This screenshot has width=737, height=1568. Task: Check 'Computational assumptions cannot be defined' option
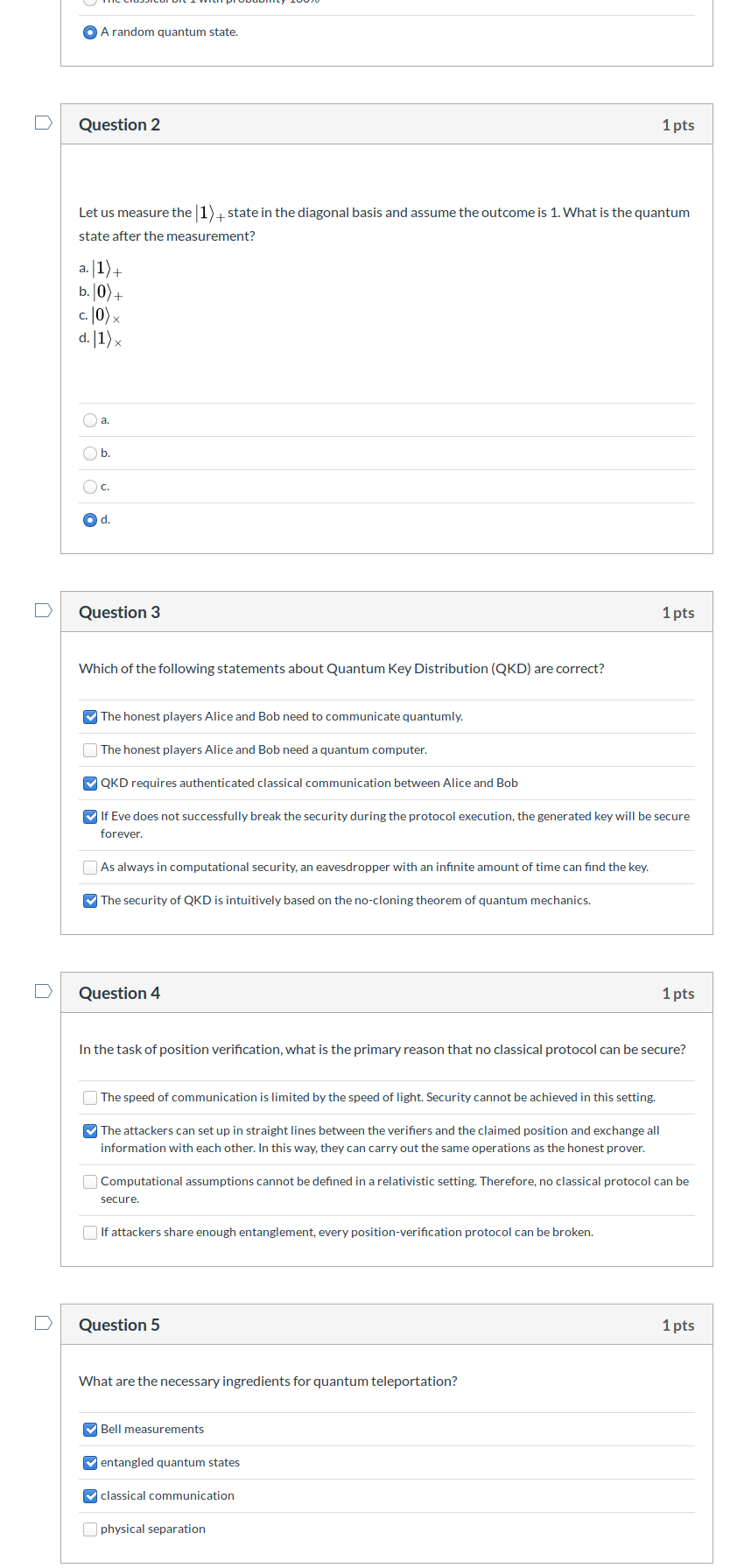90,1182
